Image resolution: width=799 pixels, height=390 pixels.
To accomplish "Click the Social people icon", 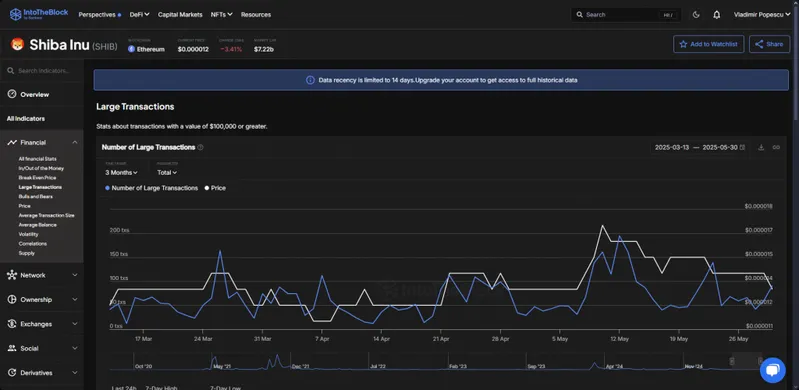I will pos(12,348).
